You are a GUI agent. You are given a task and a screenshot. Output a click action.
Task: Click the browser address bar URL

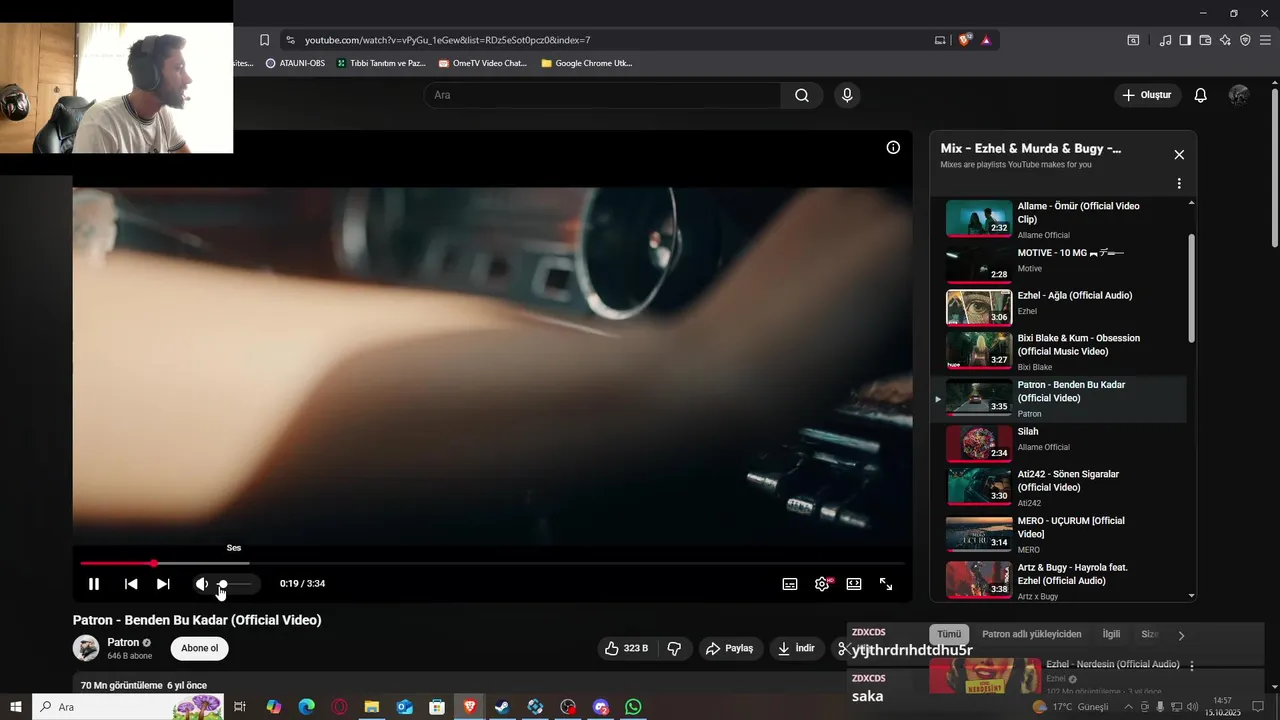coord(447,40)
